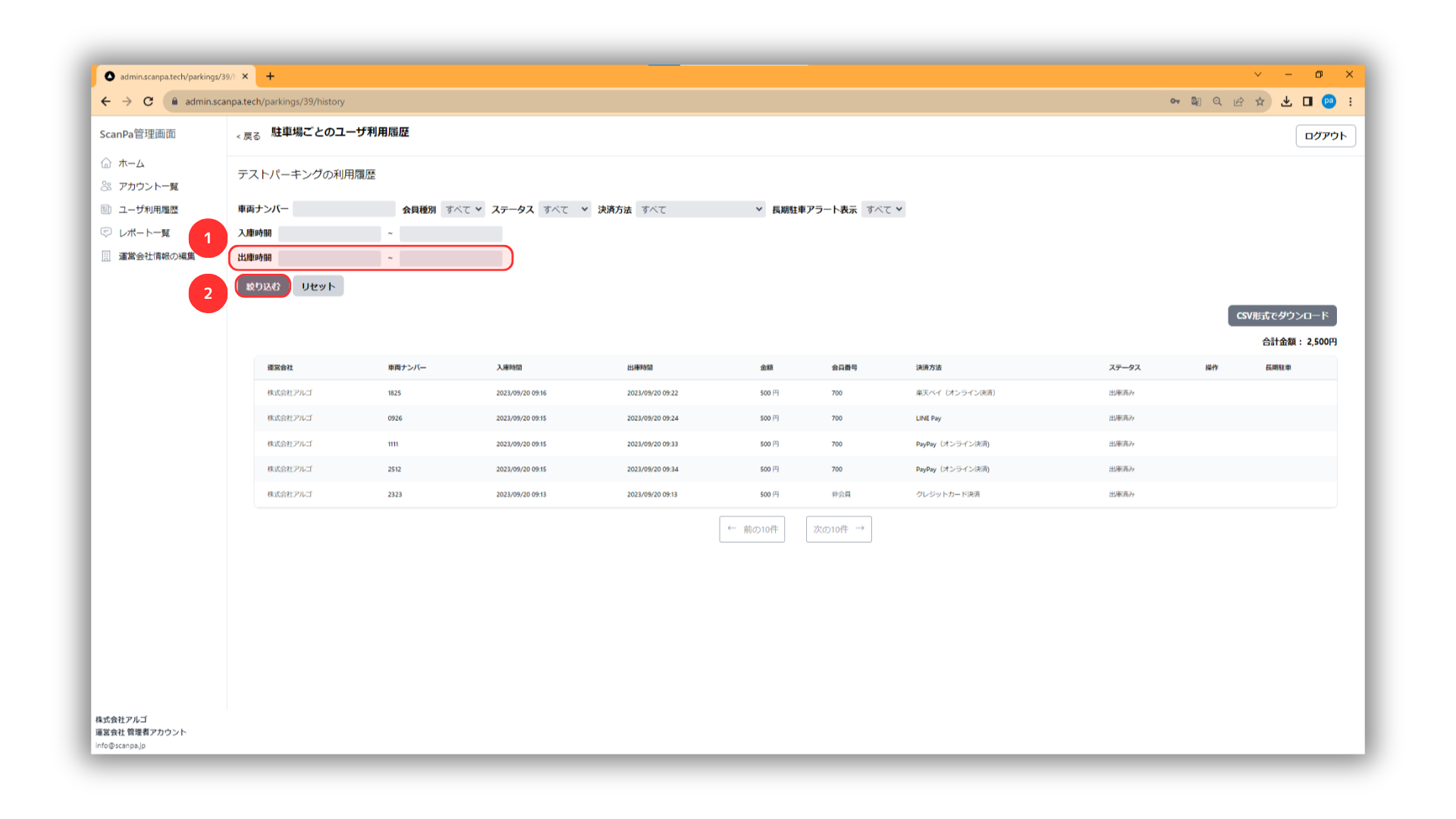Click the アカウント一覧 people icon
This screenshot has width=1456, height=819.
click(x=106, y=186)
